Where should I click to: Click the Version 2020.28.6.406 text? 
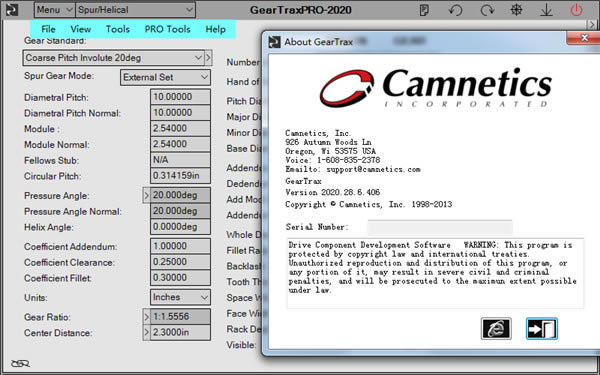(x=333, y=192)
